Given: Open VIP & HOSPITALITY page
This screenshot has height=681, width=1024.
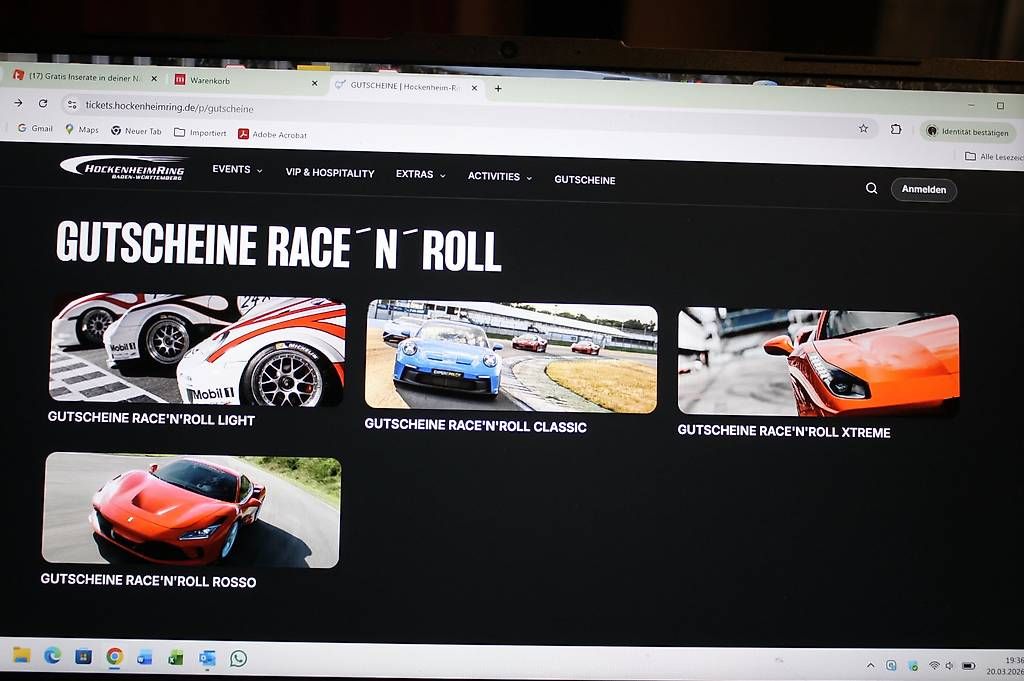Looking at the screenshot, I should point(330,172).
